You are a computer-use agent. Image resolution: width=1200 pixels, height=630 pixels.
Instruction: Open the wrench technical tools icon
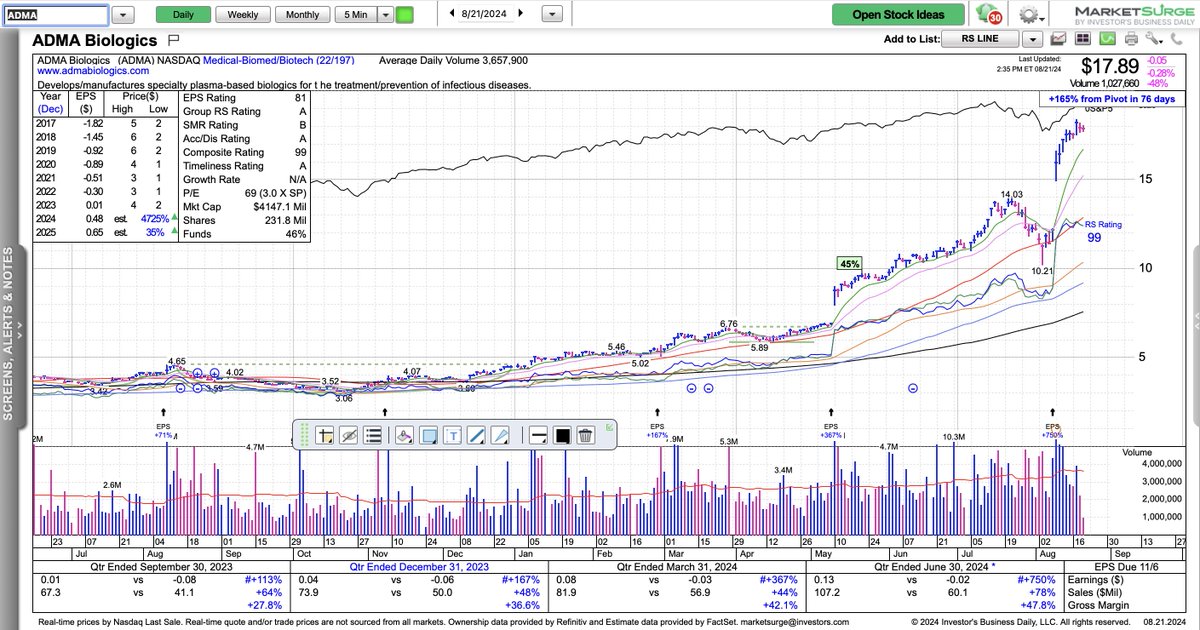tap(1153, 40)
